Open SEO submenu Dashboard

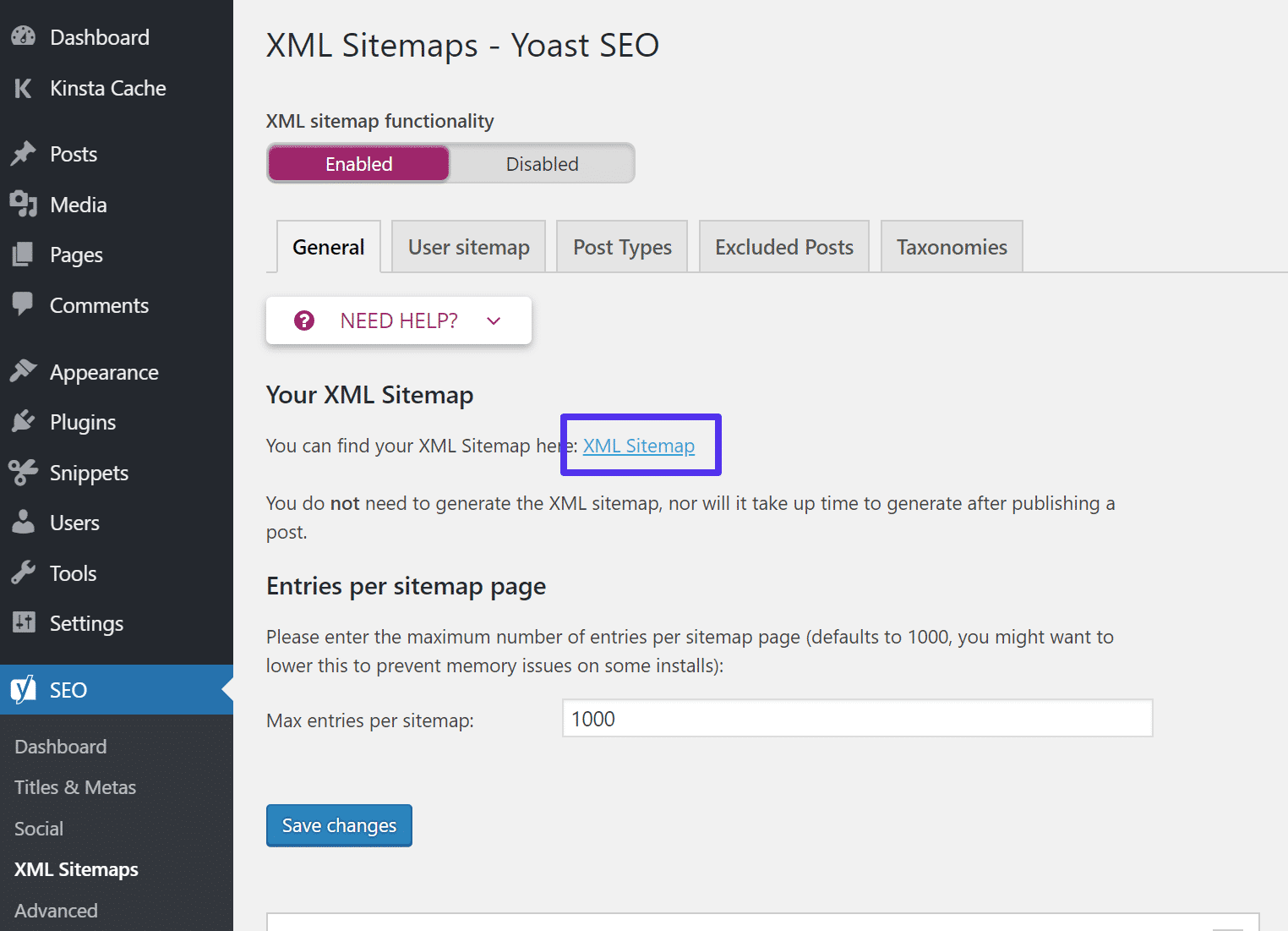(61, 747)
